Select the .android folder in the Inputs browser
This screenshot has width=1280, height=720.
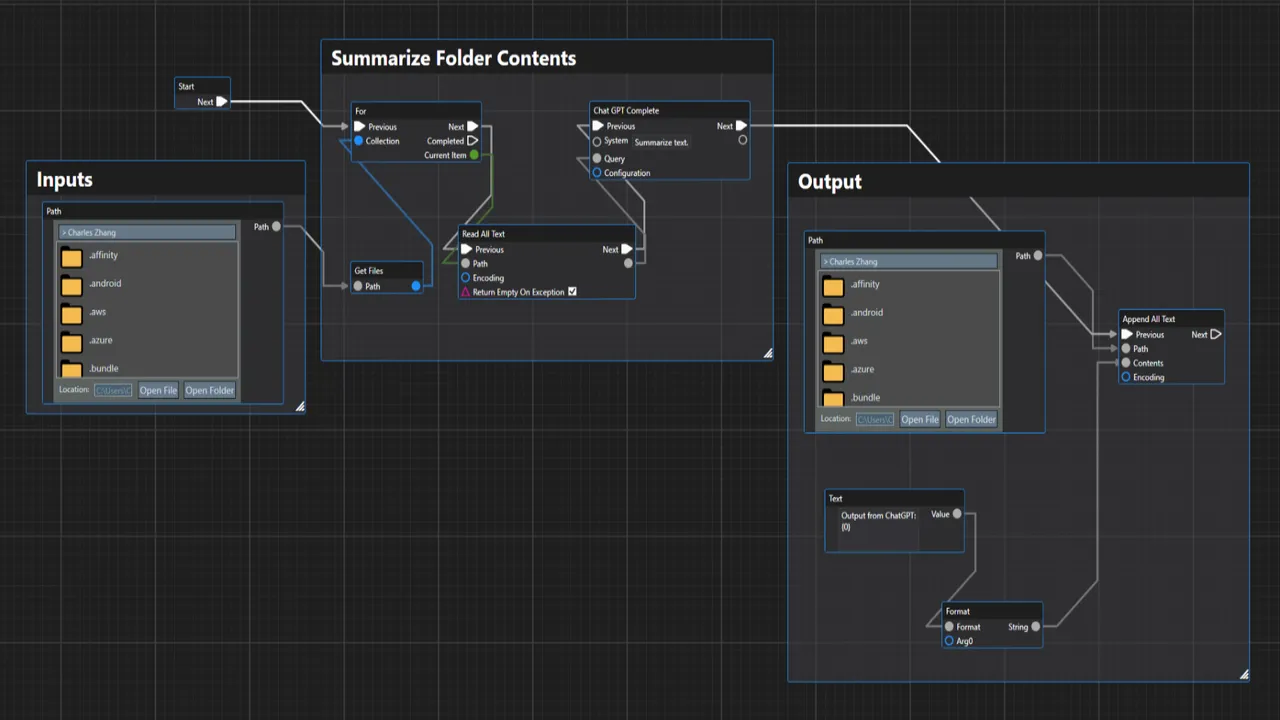(x=148, y=284)
